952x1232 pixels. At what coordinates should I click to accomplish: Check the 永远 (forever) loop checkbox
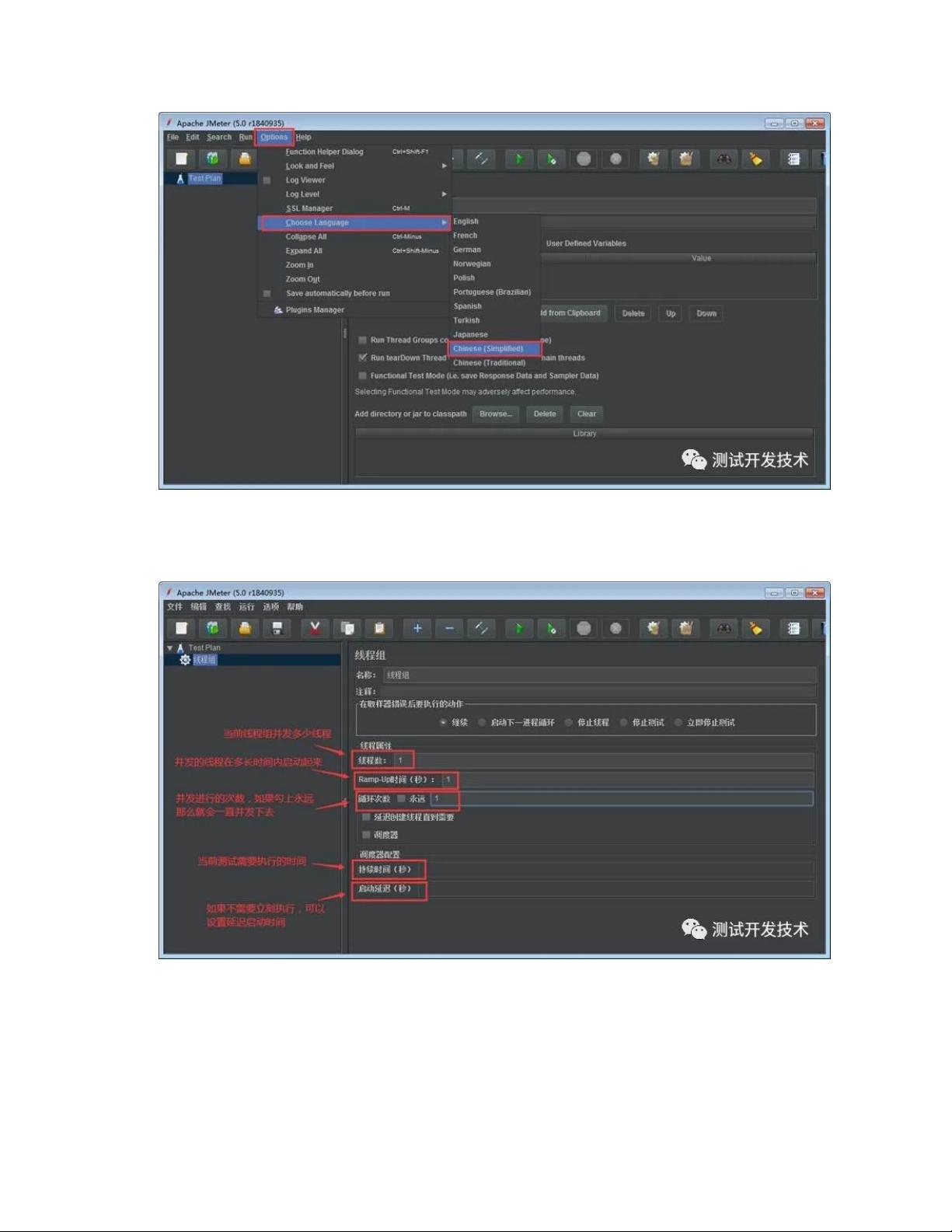click(401, 798)
